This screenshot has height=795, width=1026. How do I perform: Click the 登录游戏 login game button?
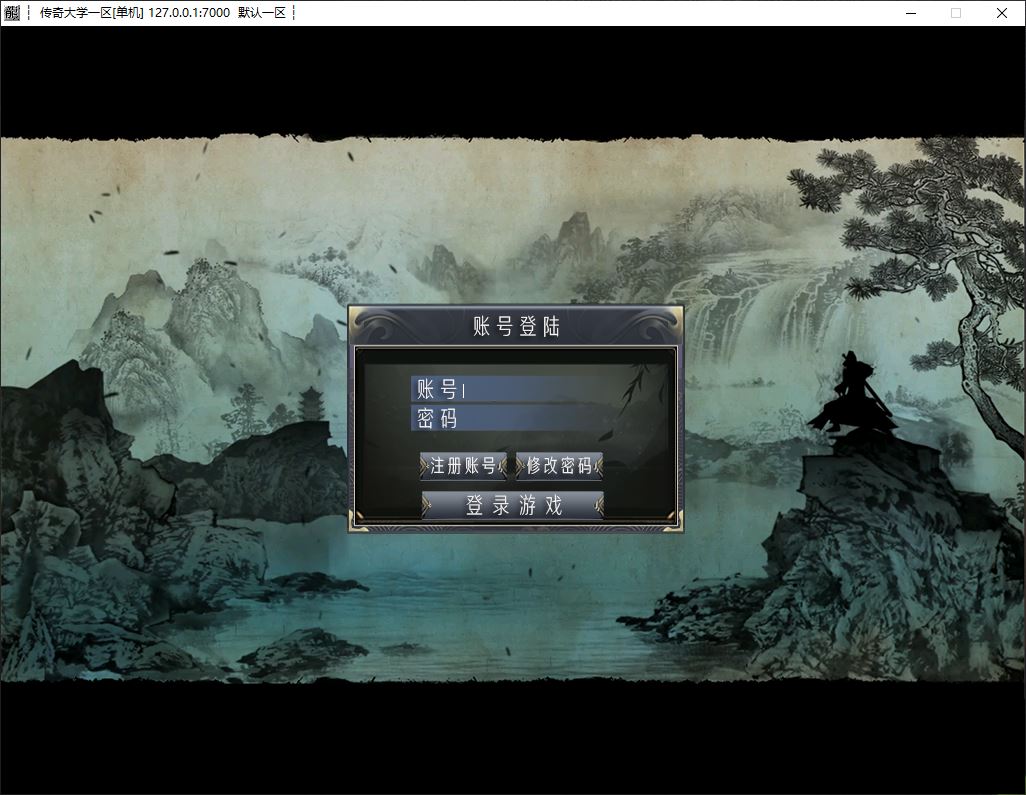514,506
